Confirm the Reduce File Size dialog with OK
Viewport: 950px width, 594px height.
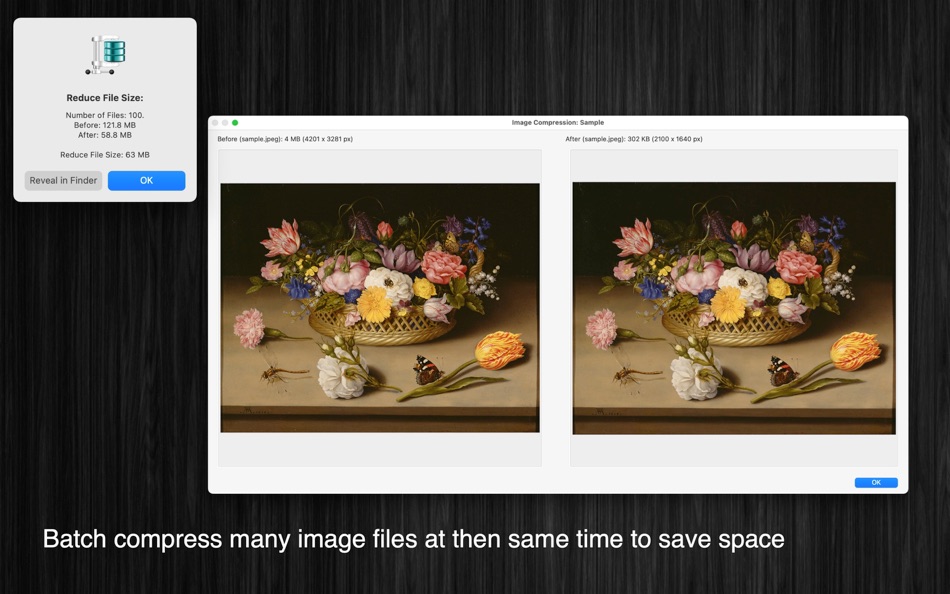pyautogui.click(x=147, y=181)
